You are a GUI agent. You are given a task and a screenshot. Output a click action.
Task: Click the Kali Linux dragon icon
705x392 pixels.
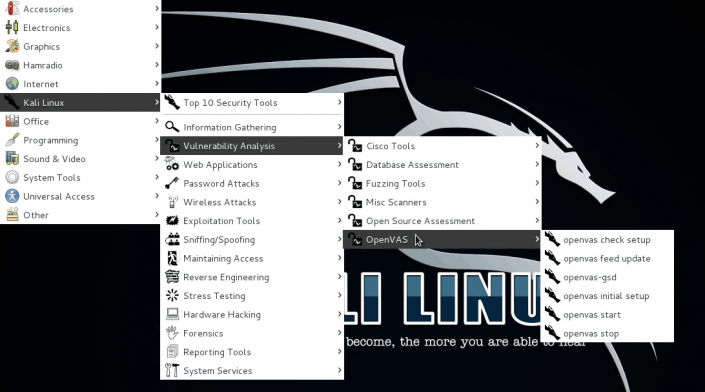tap(12, 102)
